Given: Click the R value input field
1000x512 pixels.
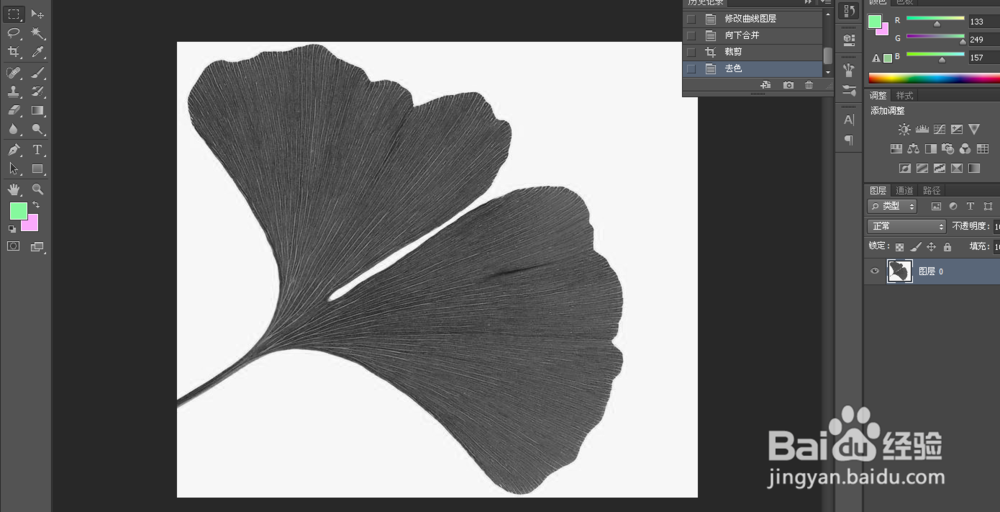Looking at the screenshot, I should (983, 22).
